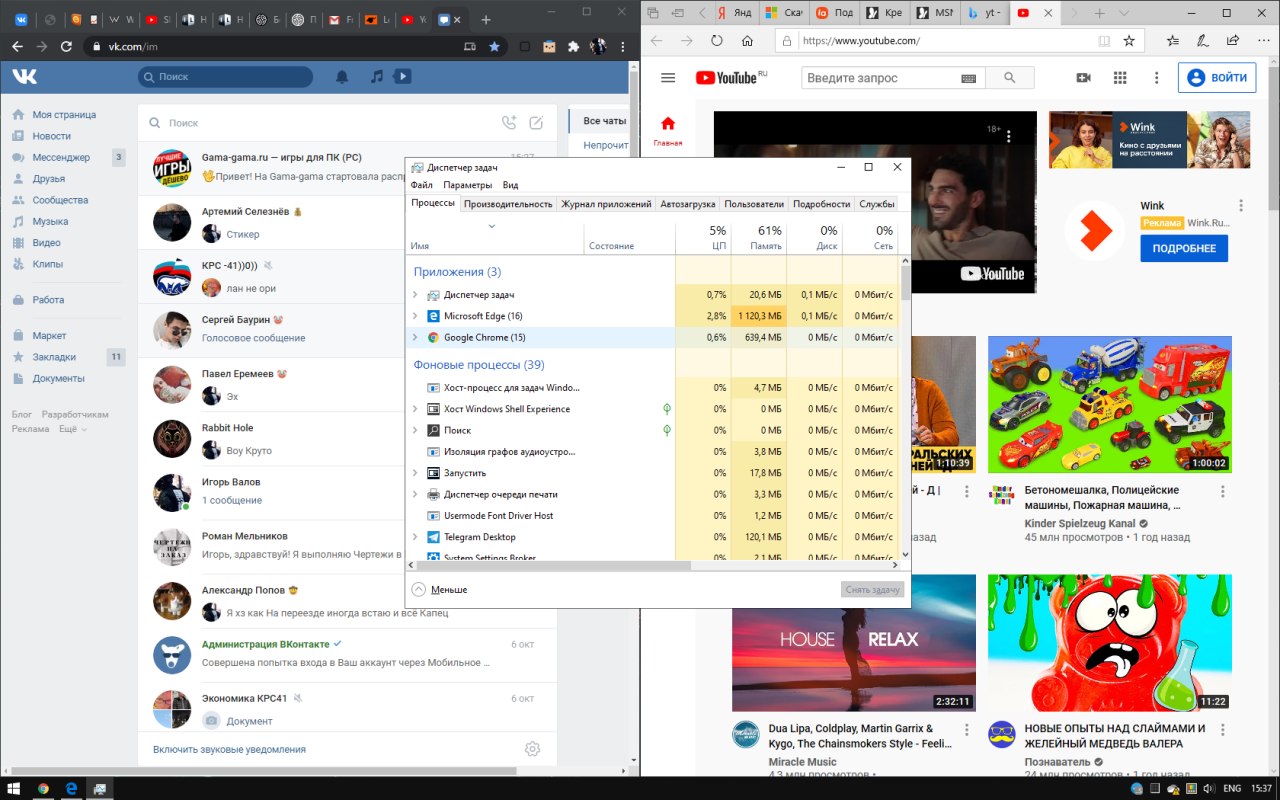Image resolution: width=1280 pixels, height=800 pixels.
Task: Open Мессенджер in VK sidebar
Action: tap(61, 157)
